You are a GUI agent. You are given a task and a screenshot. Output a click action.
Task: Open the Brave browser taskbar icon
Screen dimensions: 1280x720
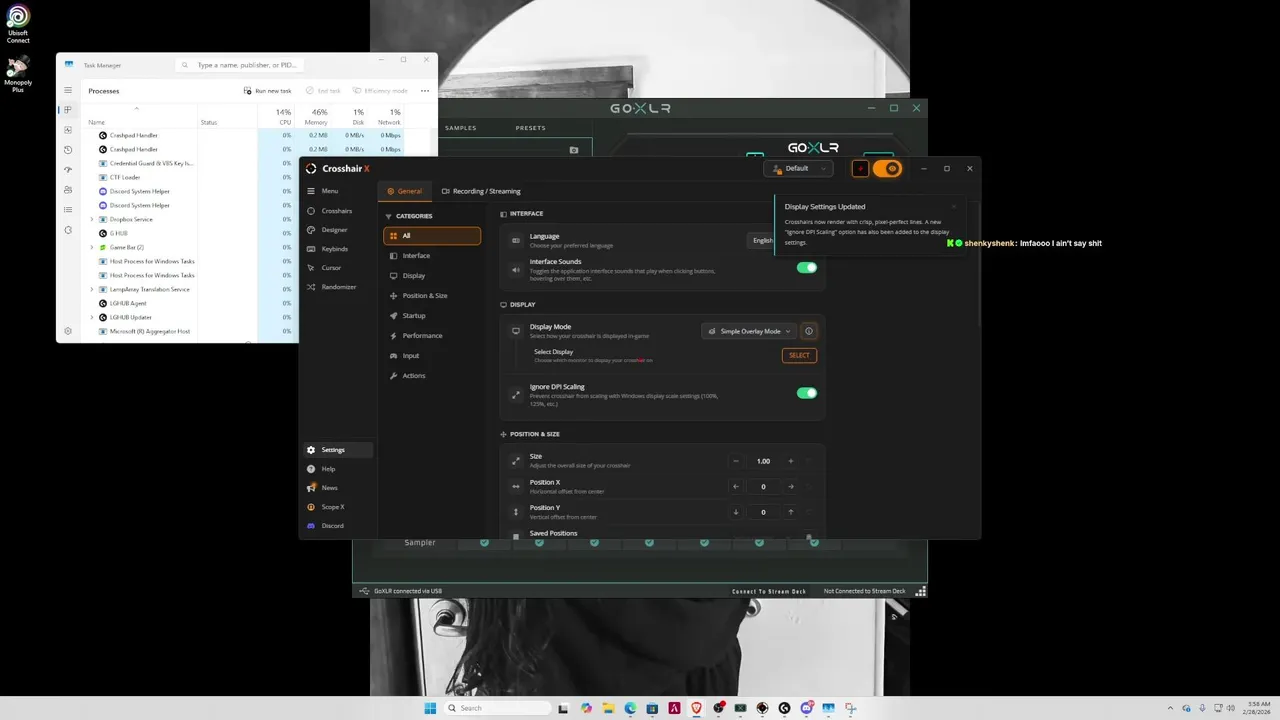point(696,708)
